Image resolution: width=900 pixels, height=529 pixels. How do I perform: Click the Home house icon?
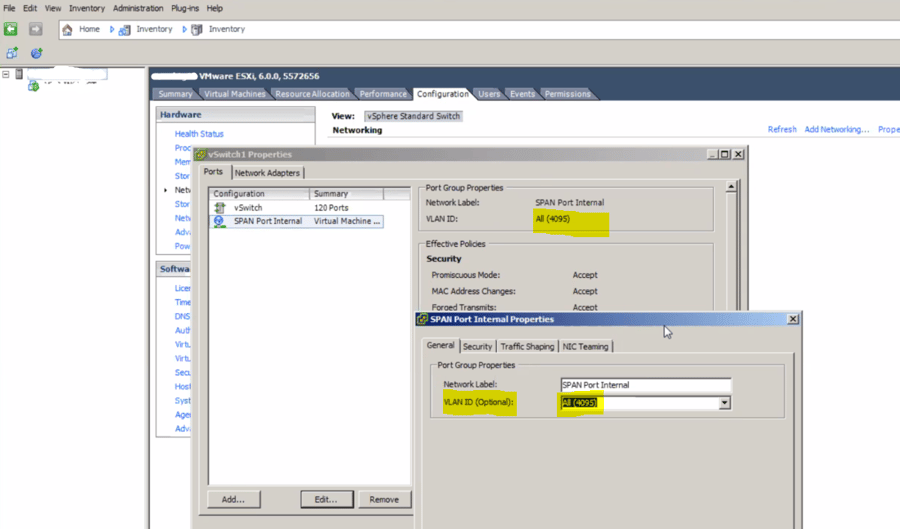[x=67, y=29]
